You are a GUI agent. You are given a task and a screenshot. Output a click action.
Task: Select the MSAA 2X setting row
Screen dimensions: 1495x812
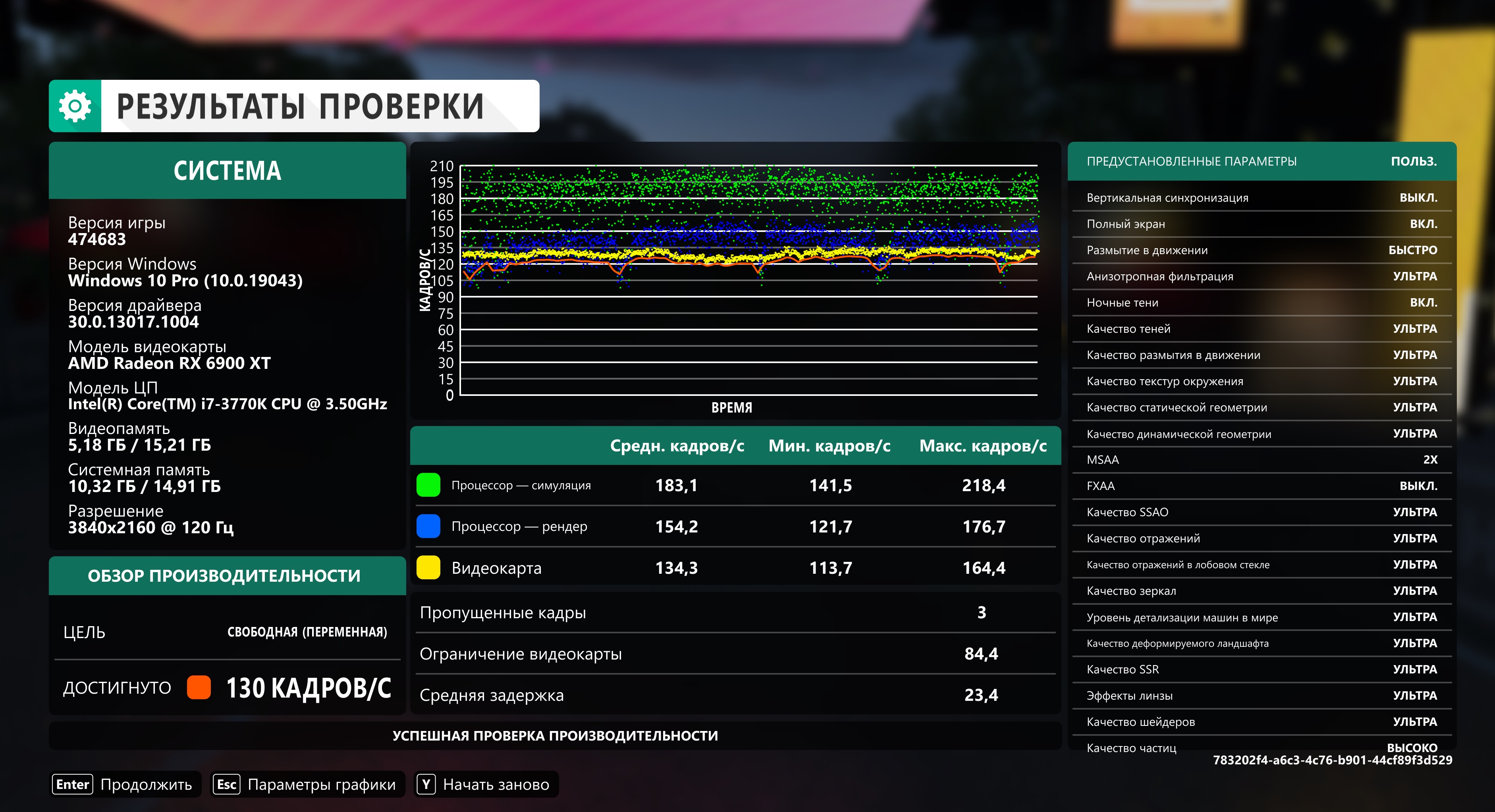[x=1261, y=460]
